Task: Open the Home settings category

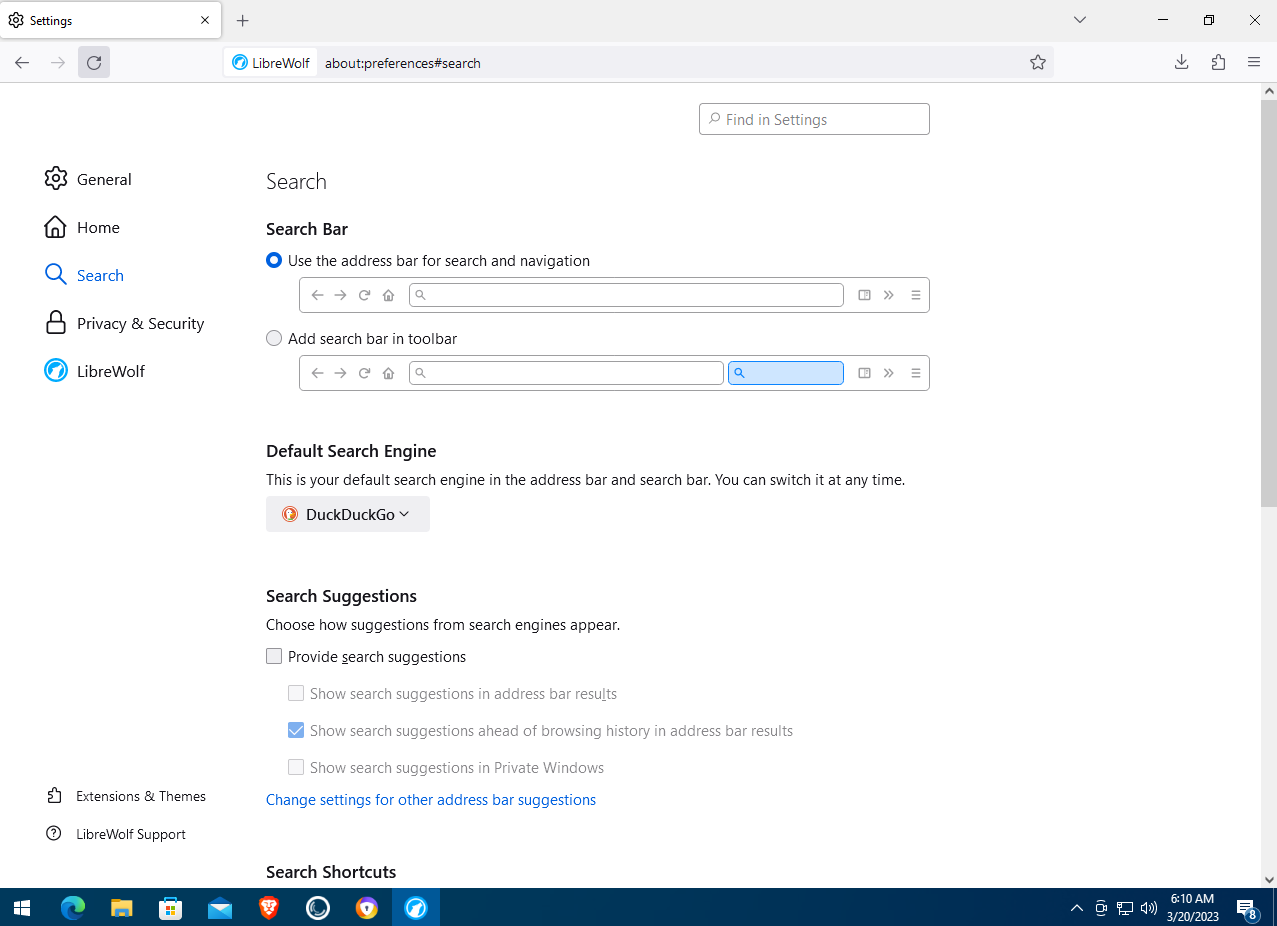Action: coord(82,227)
